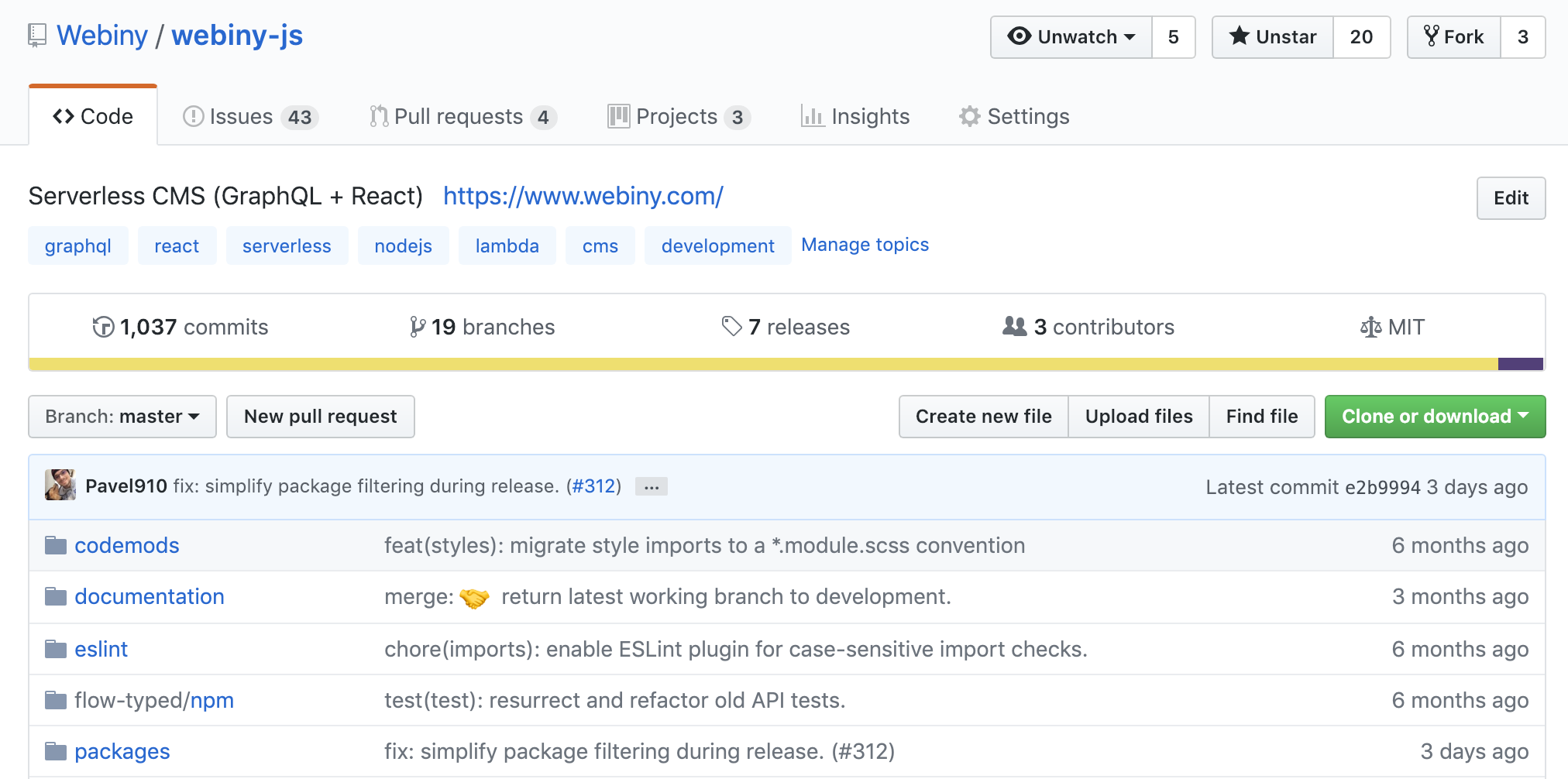This screenshot has width=1568, height=779.
Task: Expand the commit message ellipsis
Action: tap(651, 486)
